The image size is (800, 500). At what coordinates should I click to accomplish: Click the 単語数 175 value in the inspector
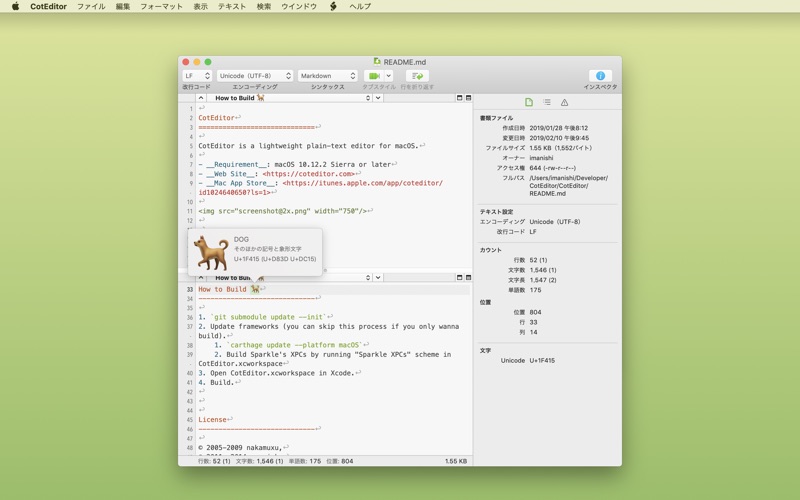(535, 290)
